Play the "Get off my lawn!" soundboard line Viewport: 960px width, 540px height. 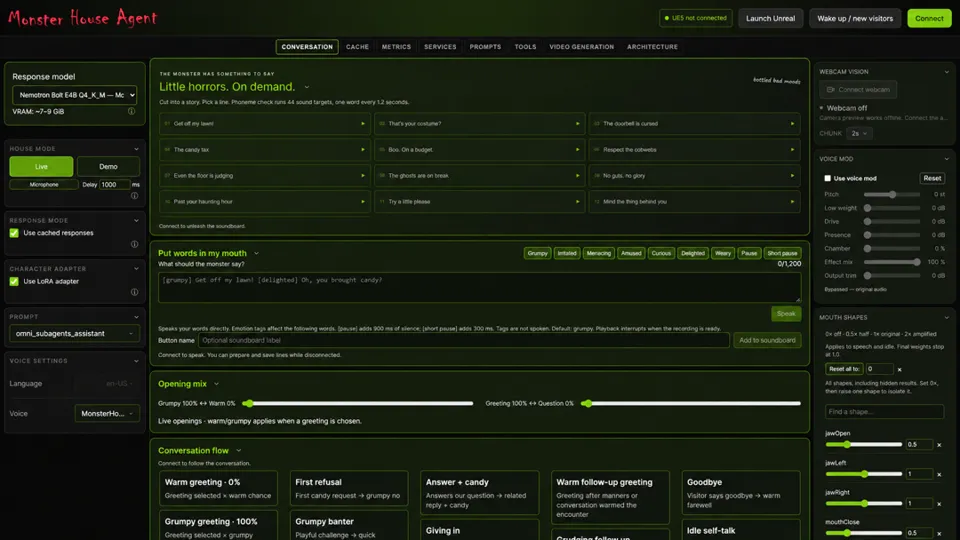[362, 124]
